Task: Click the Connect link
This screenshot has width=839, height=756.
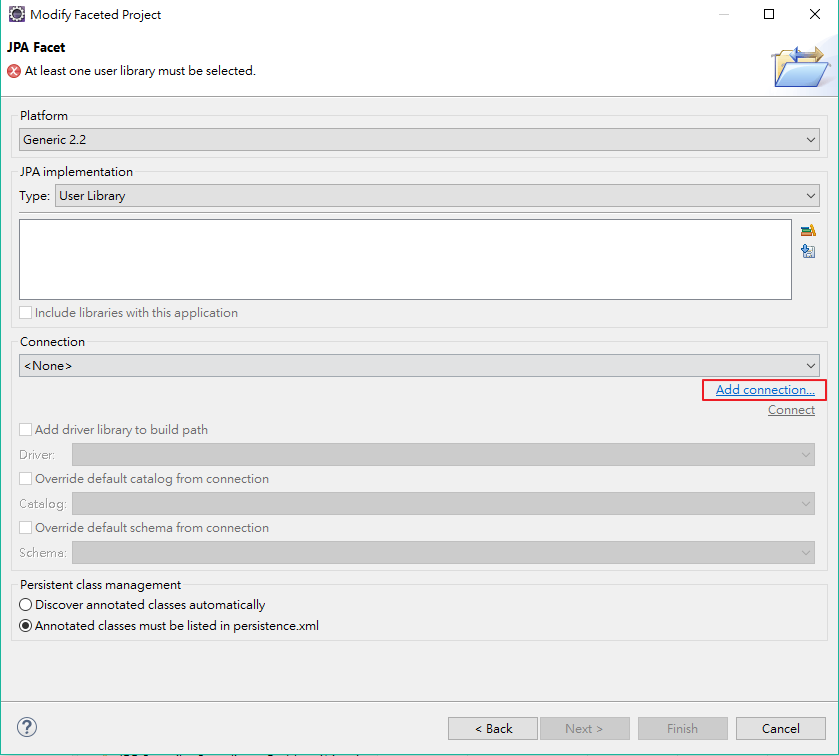Action: tap(791, 409)
